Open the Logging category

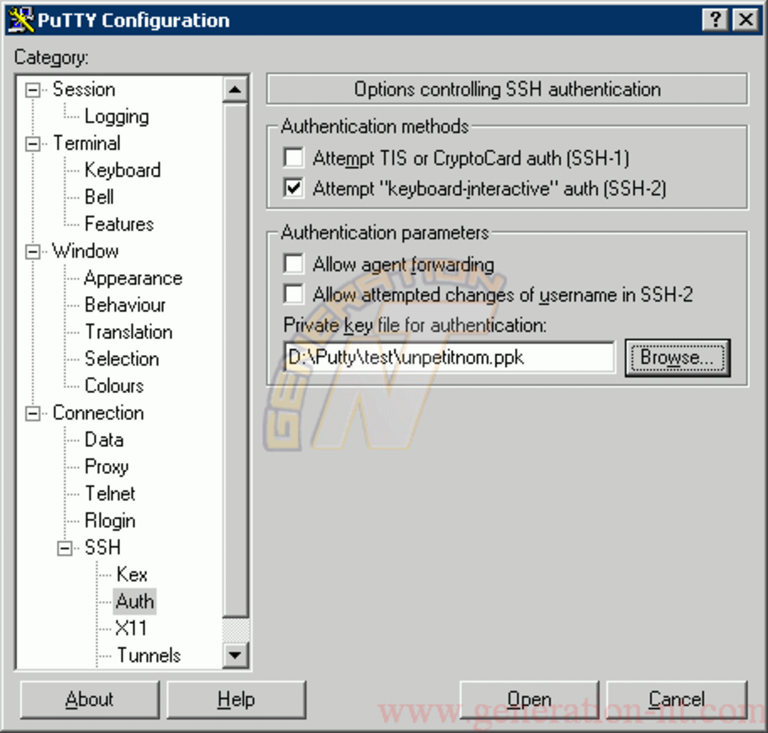(117, 117)
